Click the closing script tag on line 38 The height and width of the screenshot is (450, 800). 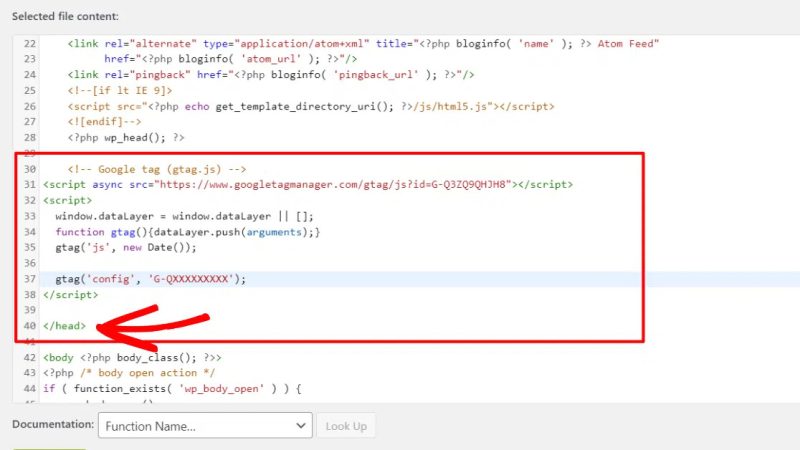pos(70,294)
